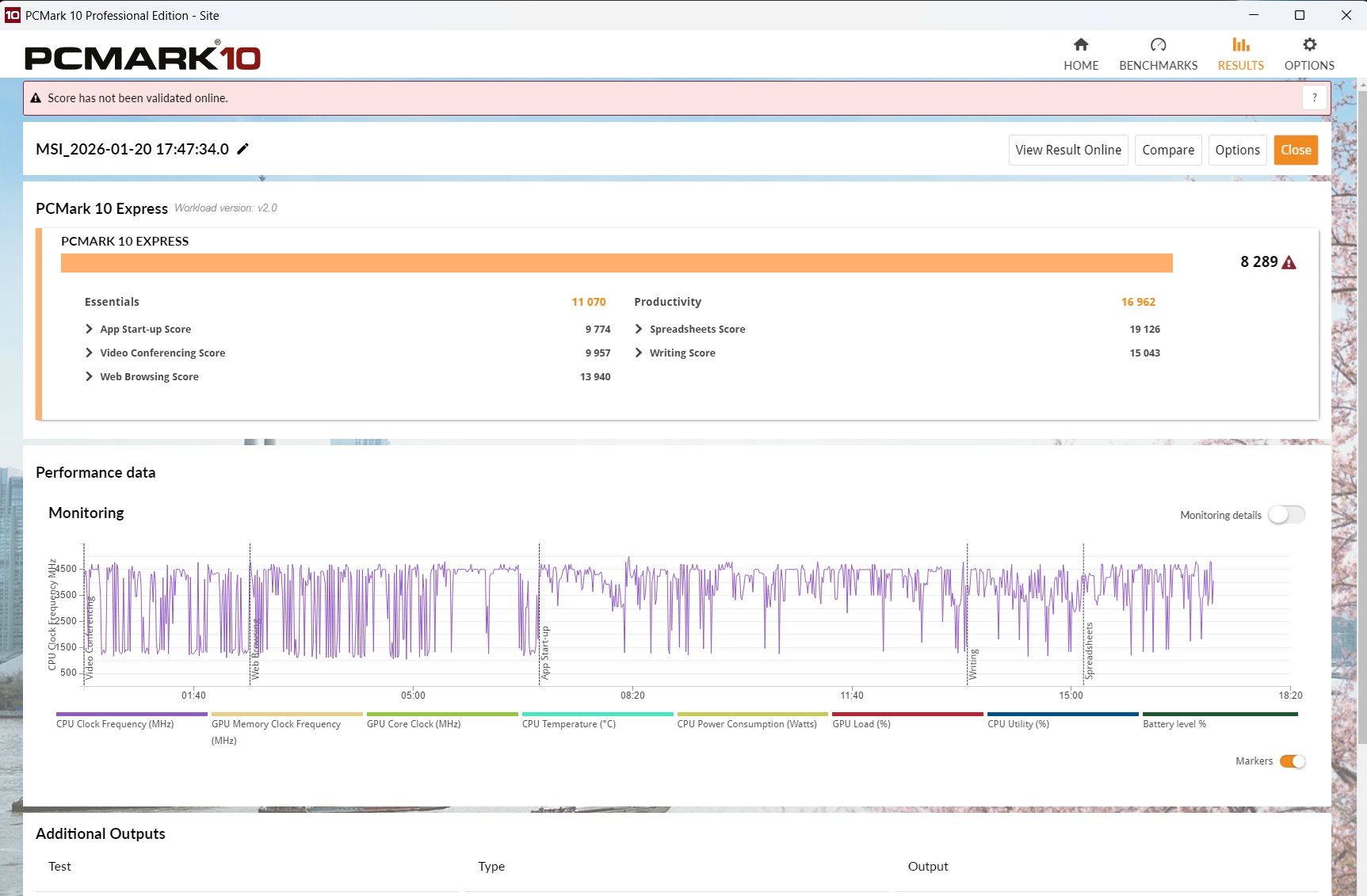This screenshot has height=896, width=1367.
Task: Click the red warning triangle beside score
Action: 1289,263
